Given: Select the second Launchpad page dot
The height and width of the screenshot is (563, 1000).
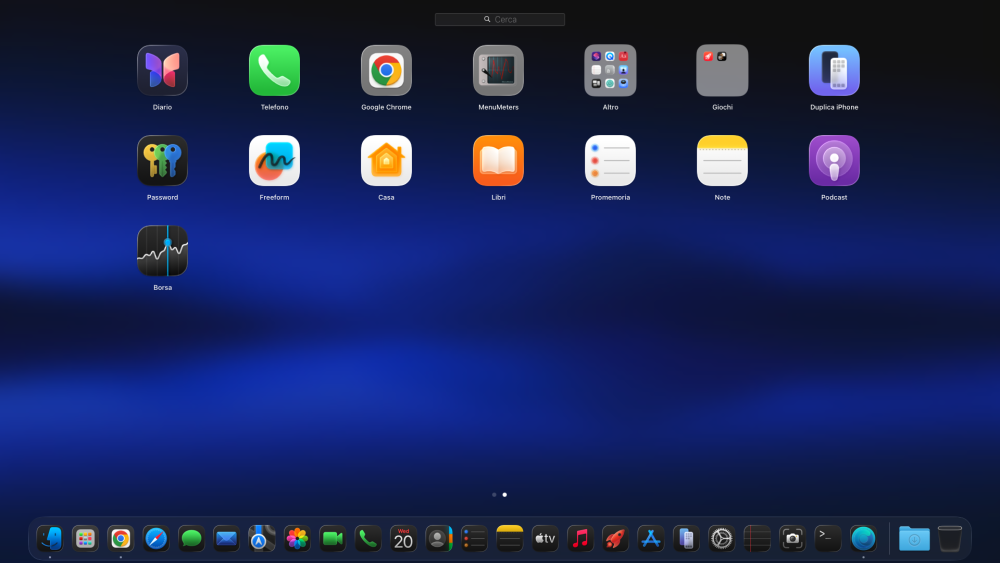Looking at the screenshot, I should [x=504, y=495].
